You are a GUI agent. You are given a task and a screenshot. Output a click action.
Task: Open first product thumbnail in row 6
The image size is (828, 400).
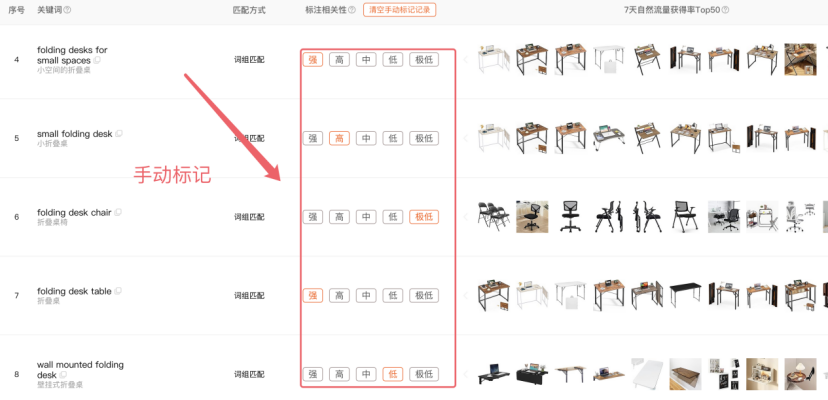494,217
